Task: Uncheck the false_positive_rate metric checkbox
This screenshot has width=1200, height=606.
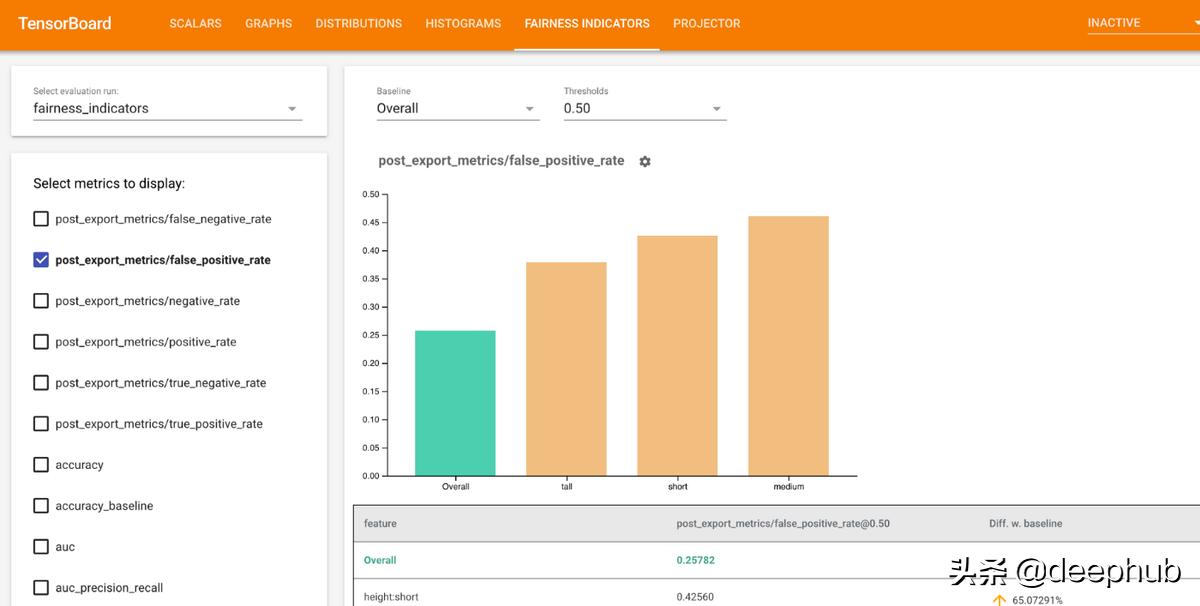Action: pos(41,260)
